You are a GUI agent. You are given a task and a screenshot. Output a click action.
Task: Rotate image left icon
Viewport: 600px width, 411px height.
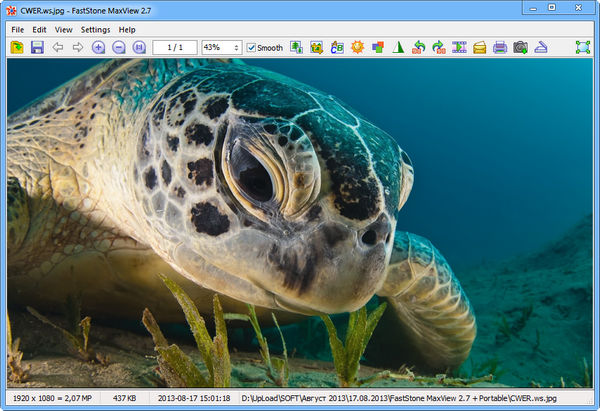click(419, 47)
